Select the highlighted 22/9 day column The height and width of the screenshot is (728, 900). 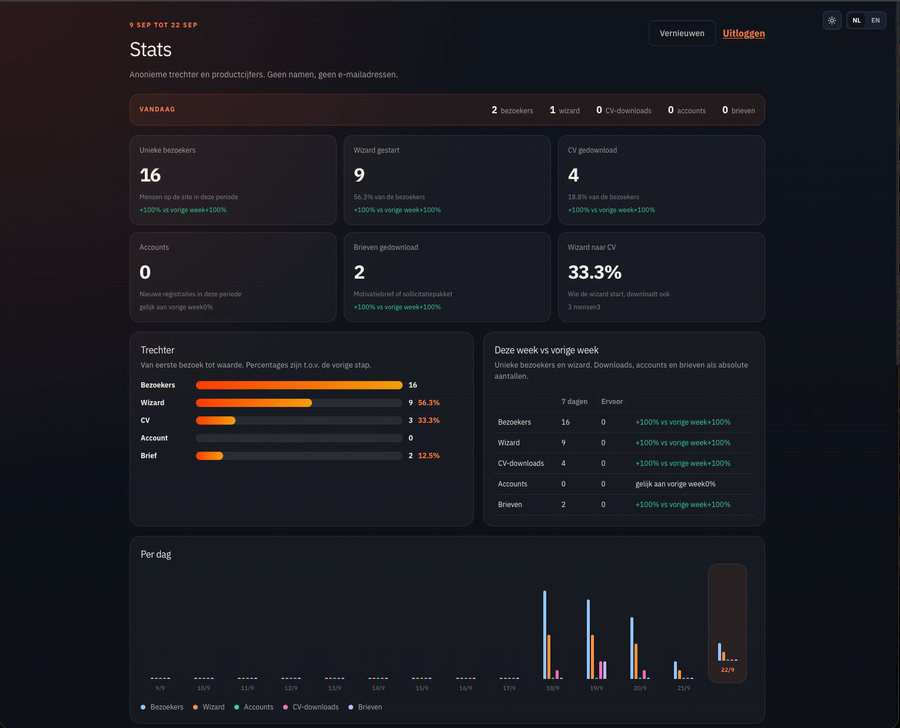pyautogui.click(x=727, y=623)
